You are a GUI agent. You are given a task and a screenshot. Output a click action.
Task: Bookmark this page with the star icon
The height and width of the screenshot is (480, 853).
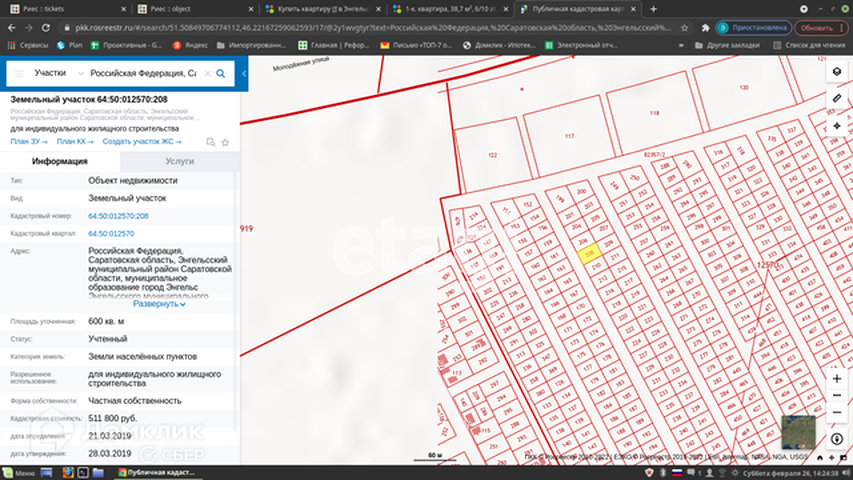[x=684, y=28]
